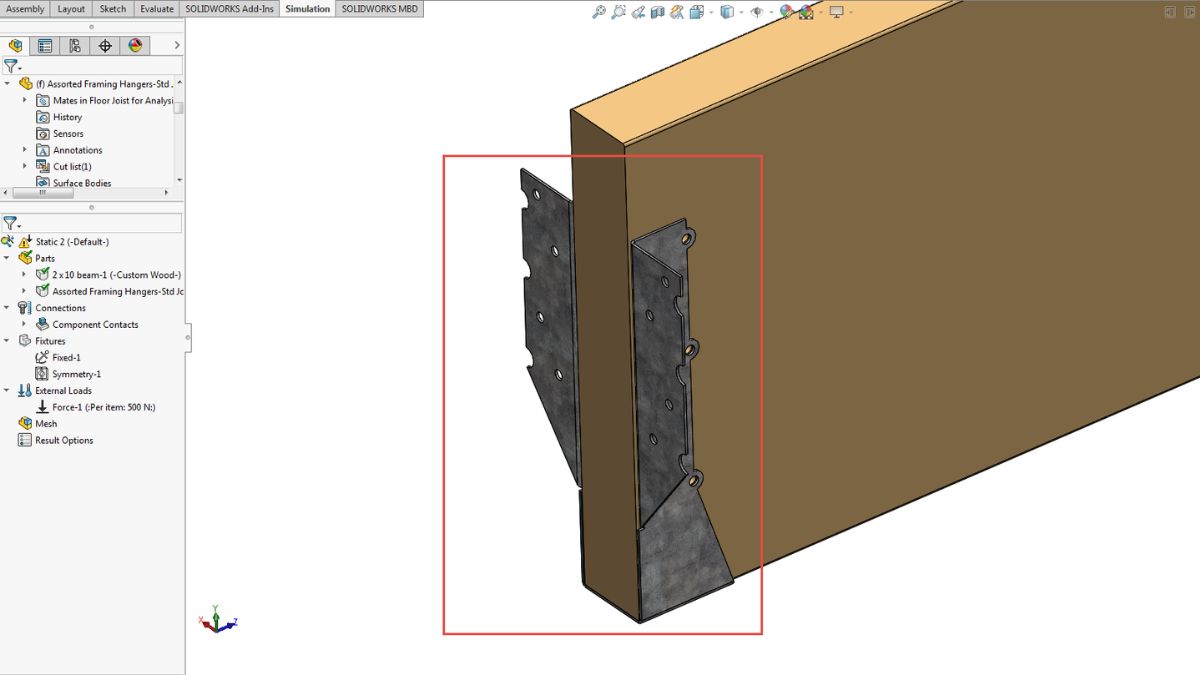Image resolution: width=1200 pixels, height=675 pixels.
Task: Select the Fixed-1 fixture
Action: coord(66,357)
